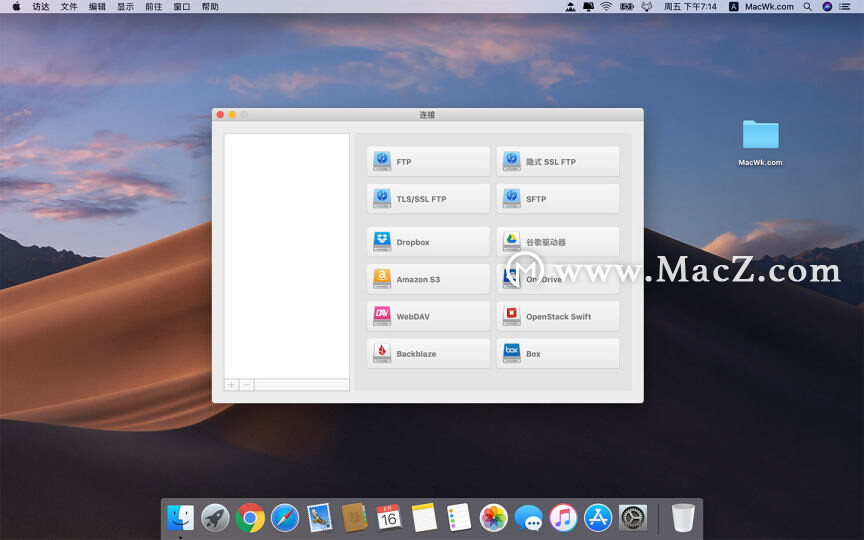This screenshot has width=864, height=540.
Task: Open iTunes from the Dock
Action: 563,517
